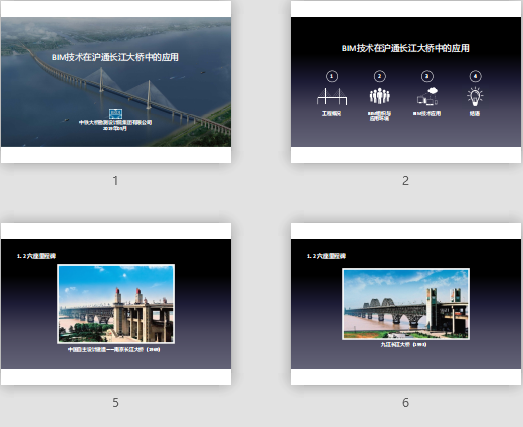The height and width of the screenshot is (427, 523).
Task: Click the '1.2' heading on slide 6
Action: pyautogui.click(x=326, y=256)
